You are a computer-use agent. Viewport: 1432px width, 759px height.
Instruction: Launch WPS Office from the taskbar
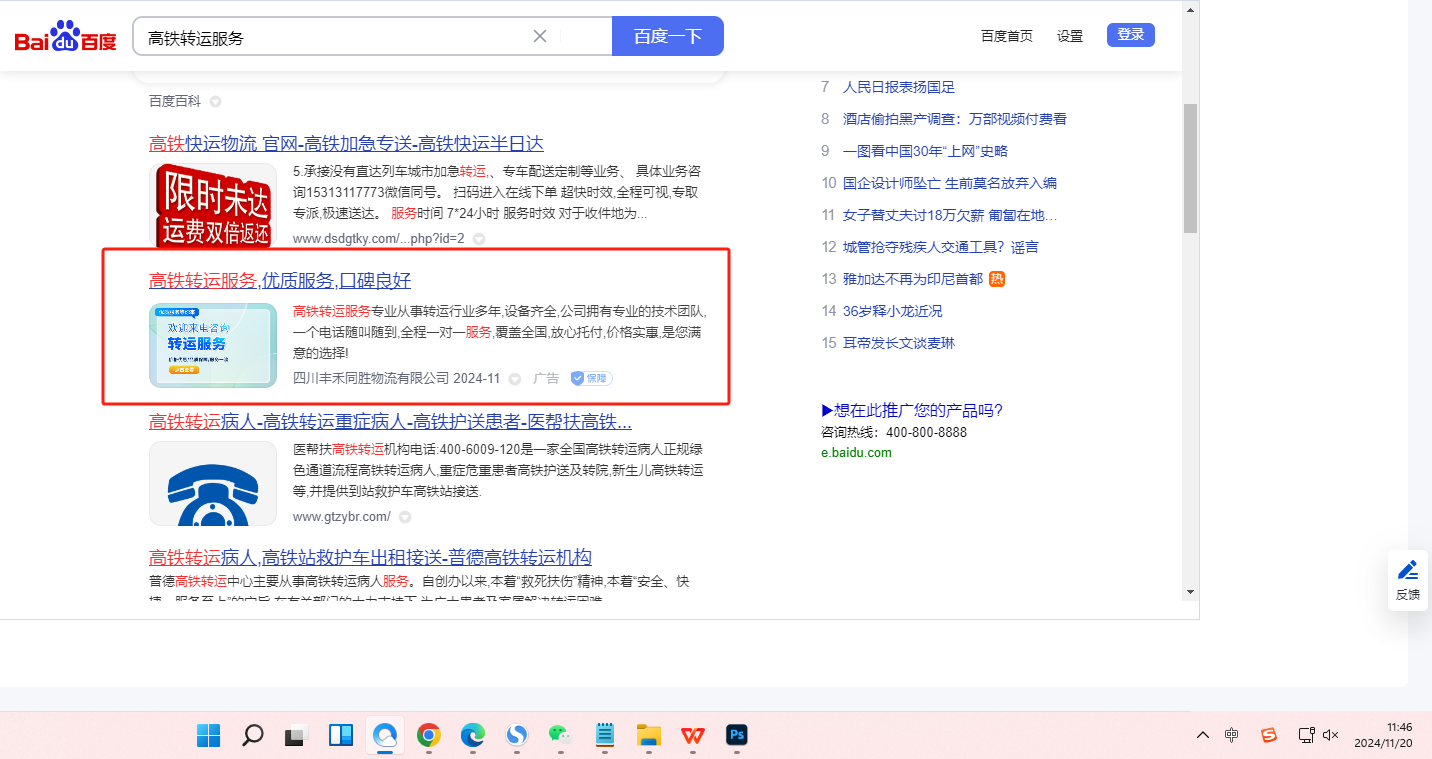[693, 736]
